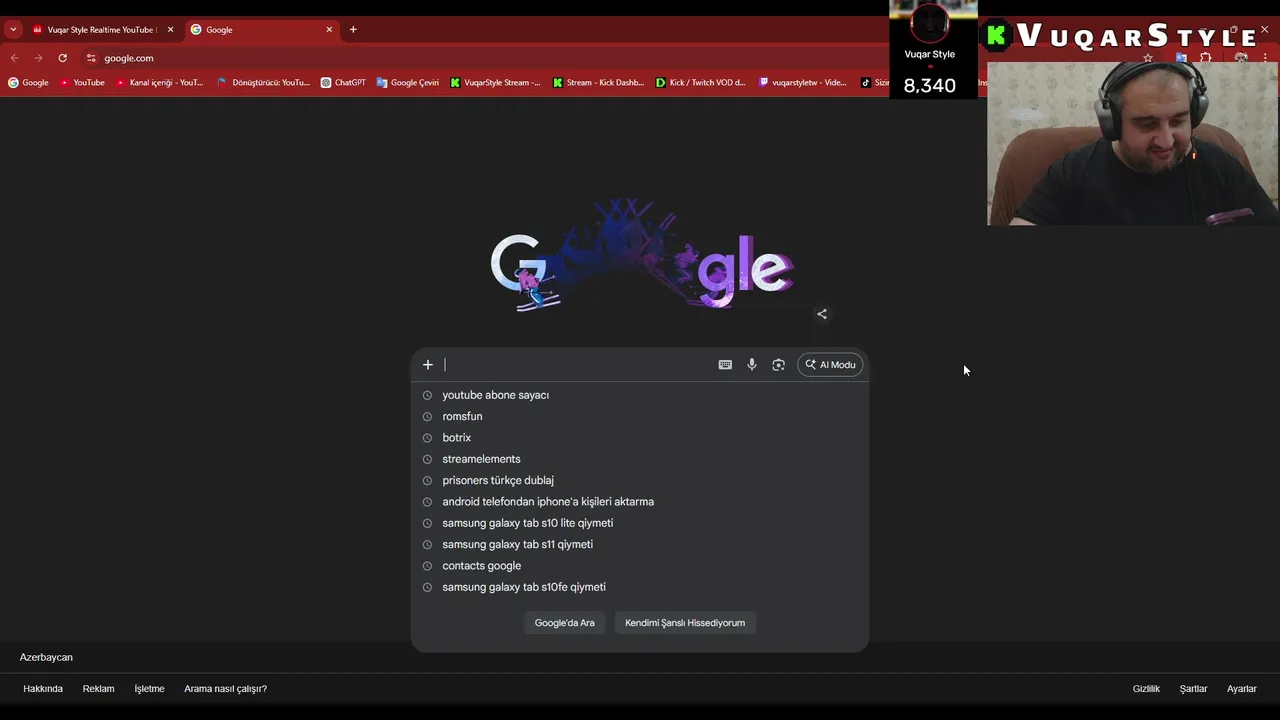Open Arama nasıl çalışır? link

click(225, 689)
